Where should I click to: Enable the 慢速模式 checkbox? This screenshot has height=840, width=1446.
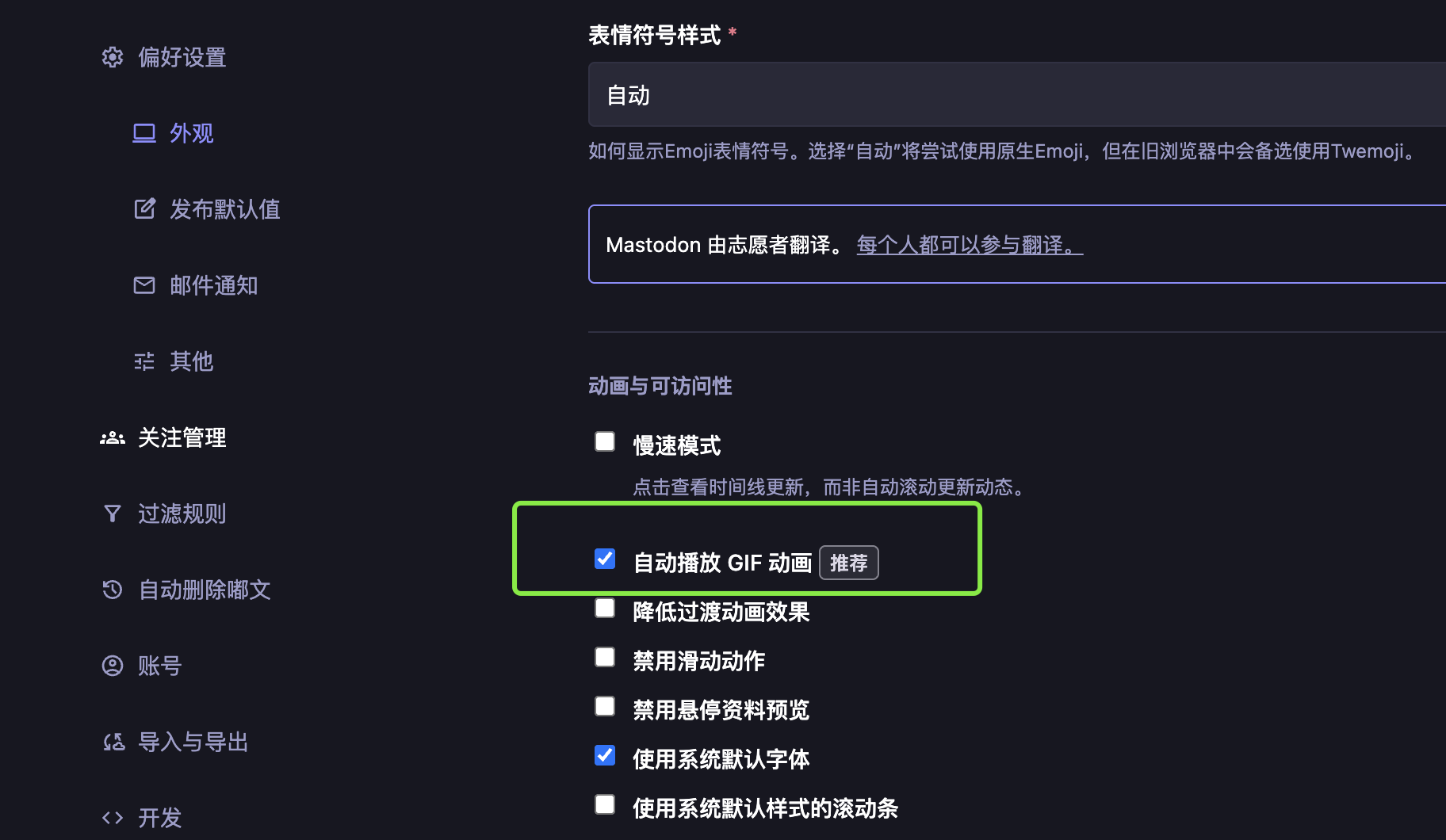(x=605, y=441)
